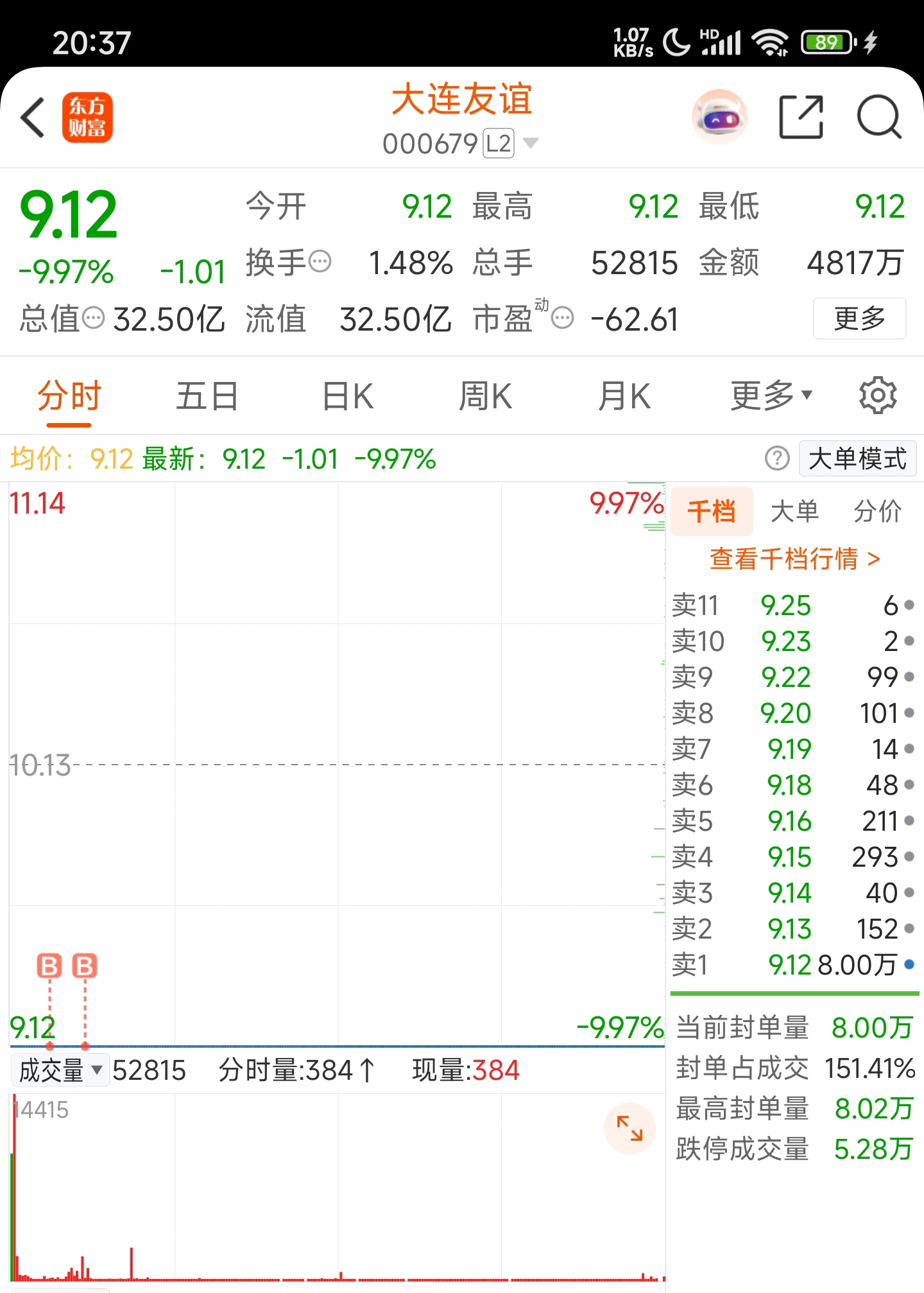Screen dimensions: 924x1293
Task: Tap the dot beside 卖1 row
Action: tap(909, 964)
